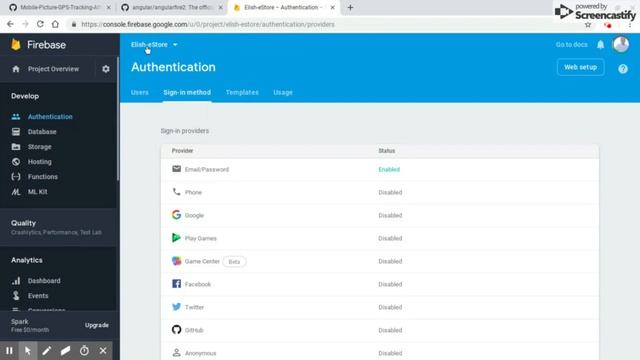Click the Analytics section heading

[27, 260]
